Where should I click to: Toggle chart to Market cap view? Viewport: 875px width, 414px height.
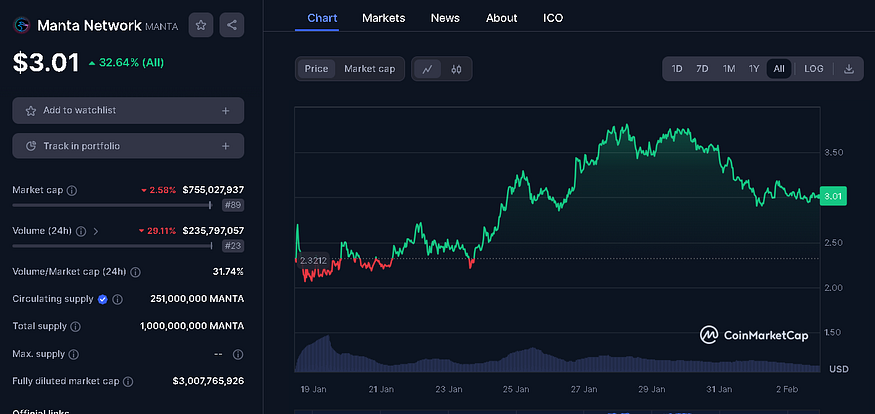point(369,69)
